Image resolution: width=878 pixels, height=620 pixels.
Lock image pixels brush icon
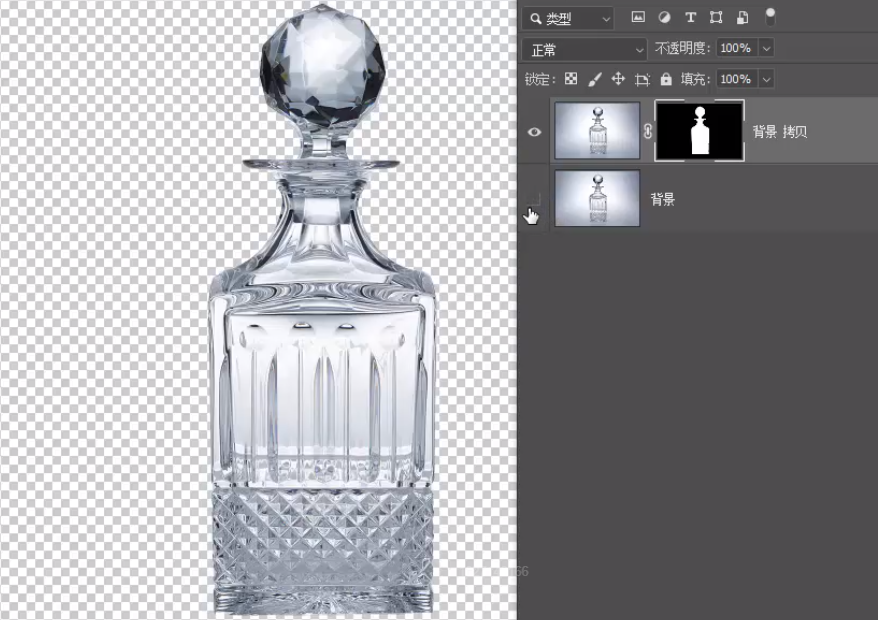click(595, 80)
